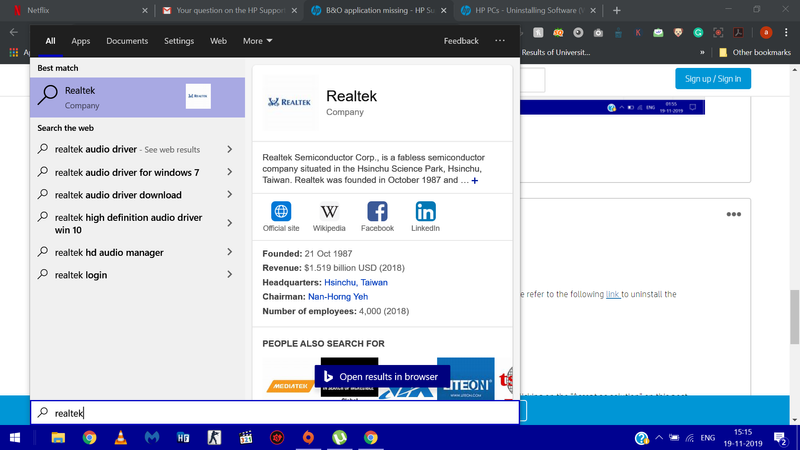The width and height of the screenshot is (800, 450).
Task: Click the Facebook icon for Realtek
Action: [x=377, y=212]
